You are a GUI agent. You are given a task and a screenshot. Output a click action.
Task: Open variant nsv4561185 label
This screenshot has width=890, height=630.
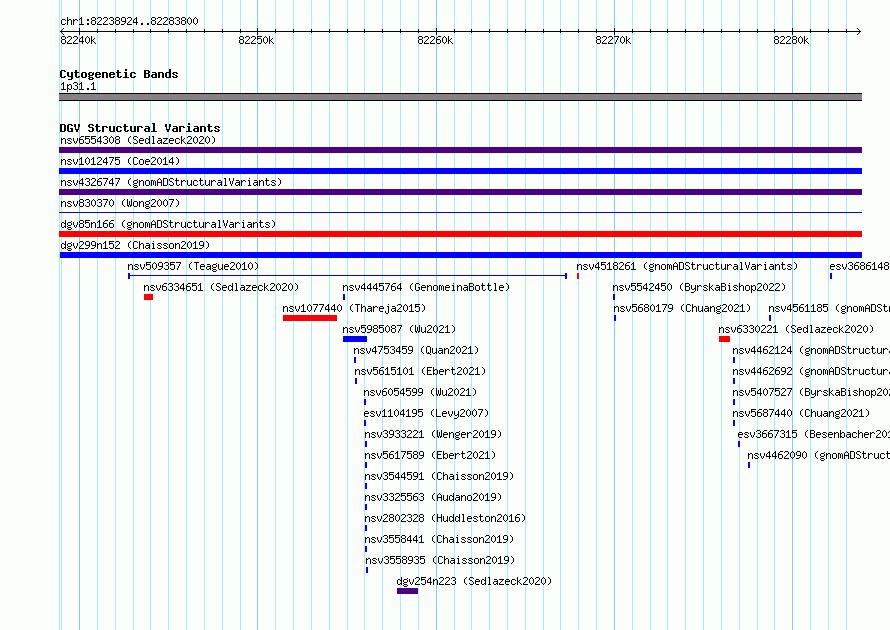tap(829, 308)
